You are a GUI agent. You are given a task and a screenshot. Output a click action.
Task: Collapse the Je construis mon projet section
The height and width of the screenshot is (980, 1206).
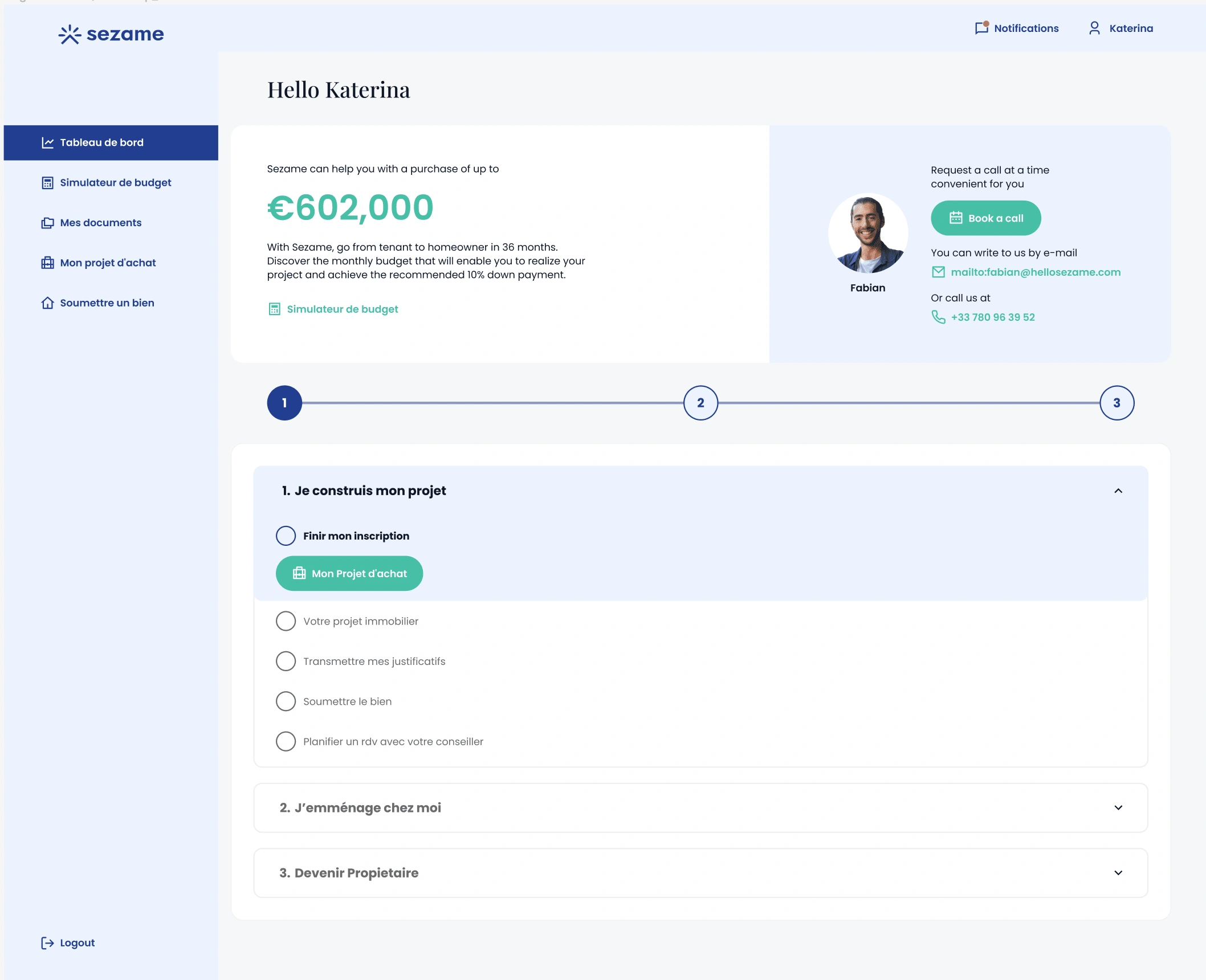1118,491
